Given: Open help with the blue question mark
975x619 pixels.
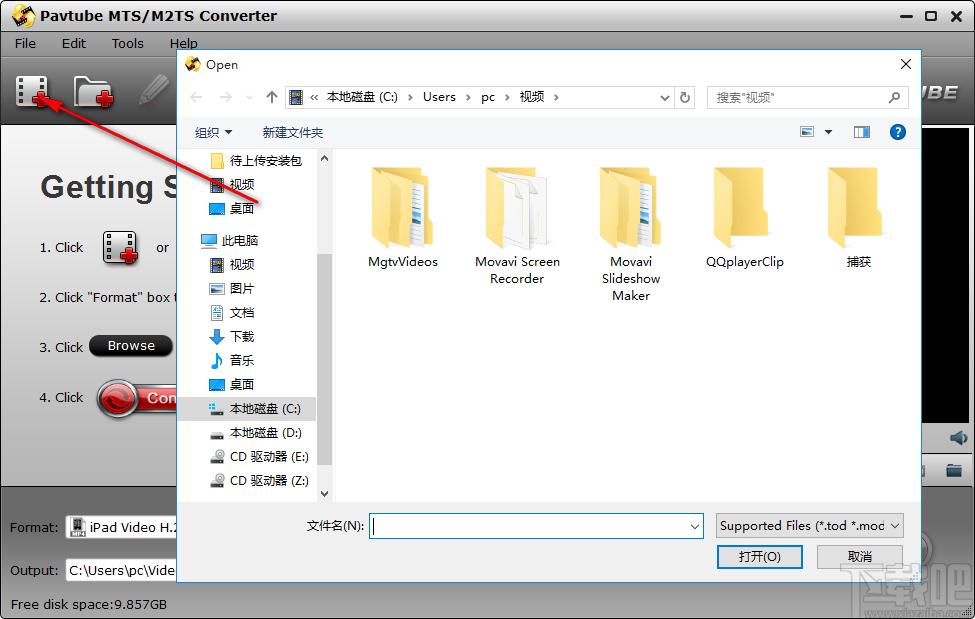Looking at the screenshot, I should (x=897, y=132).
